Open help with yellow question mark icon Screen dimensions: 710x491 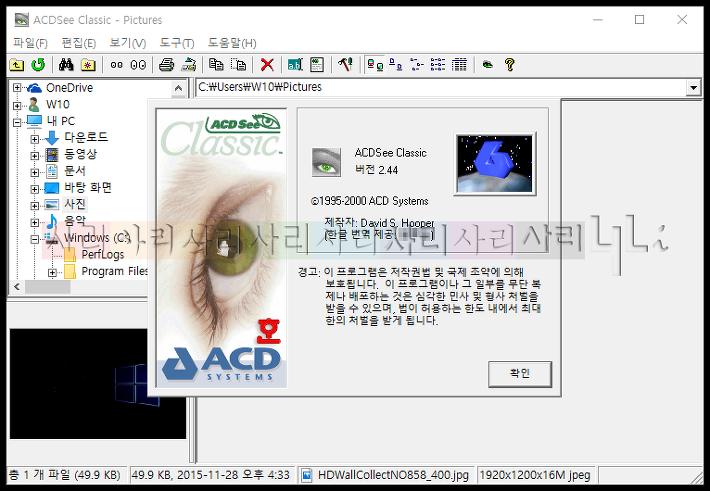pos(509,65)
